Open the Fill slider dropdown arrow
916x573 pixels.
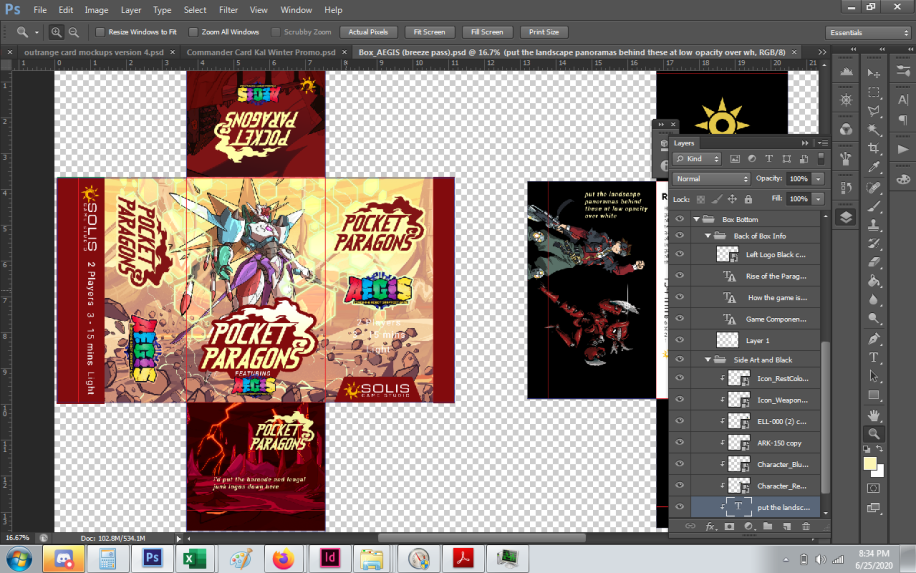pos(818,199)
